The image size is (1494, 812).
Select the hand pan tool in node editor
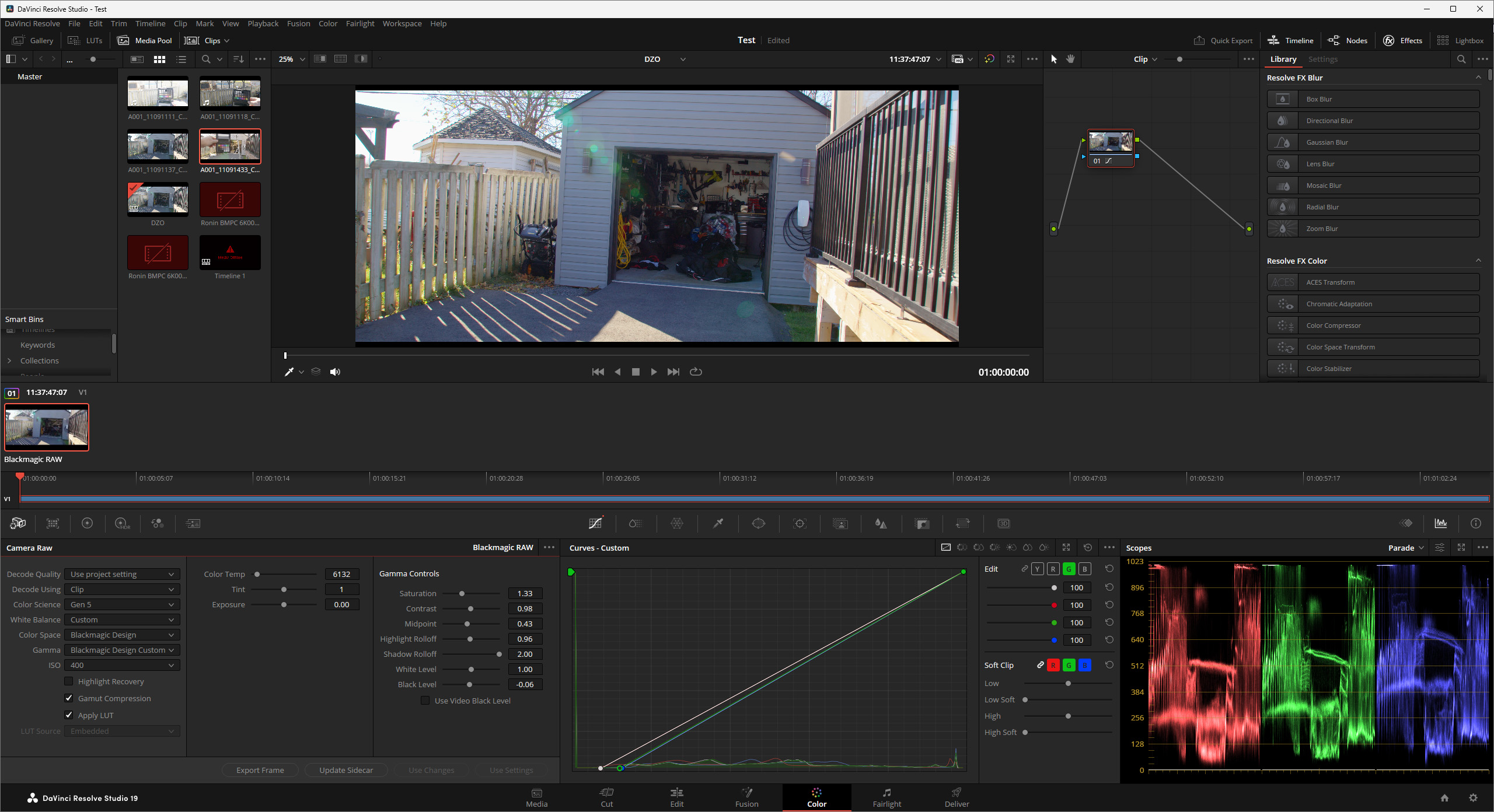coord(1070,59)
